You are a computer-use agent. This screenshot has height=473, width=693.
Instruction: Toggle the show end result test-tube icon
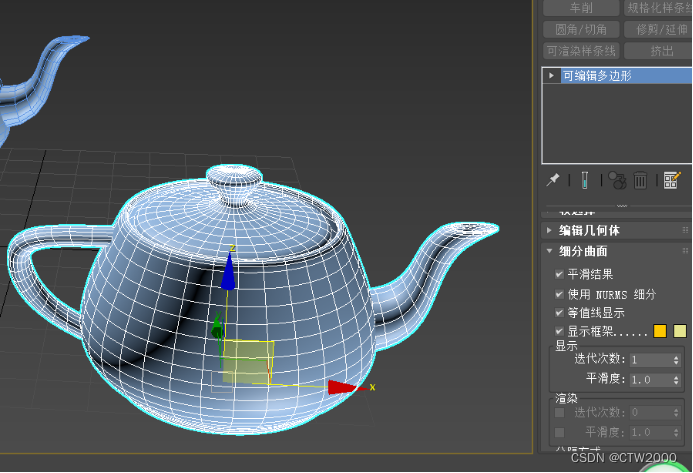pos(585,180)
